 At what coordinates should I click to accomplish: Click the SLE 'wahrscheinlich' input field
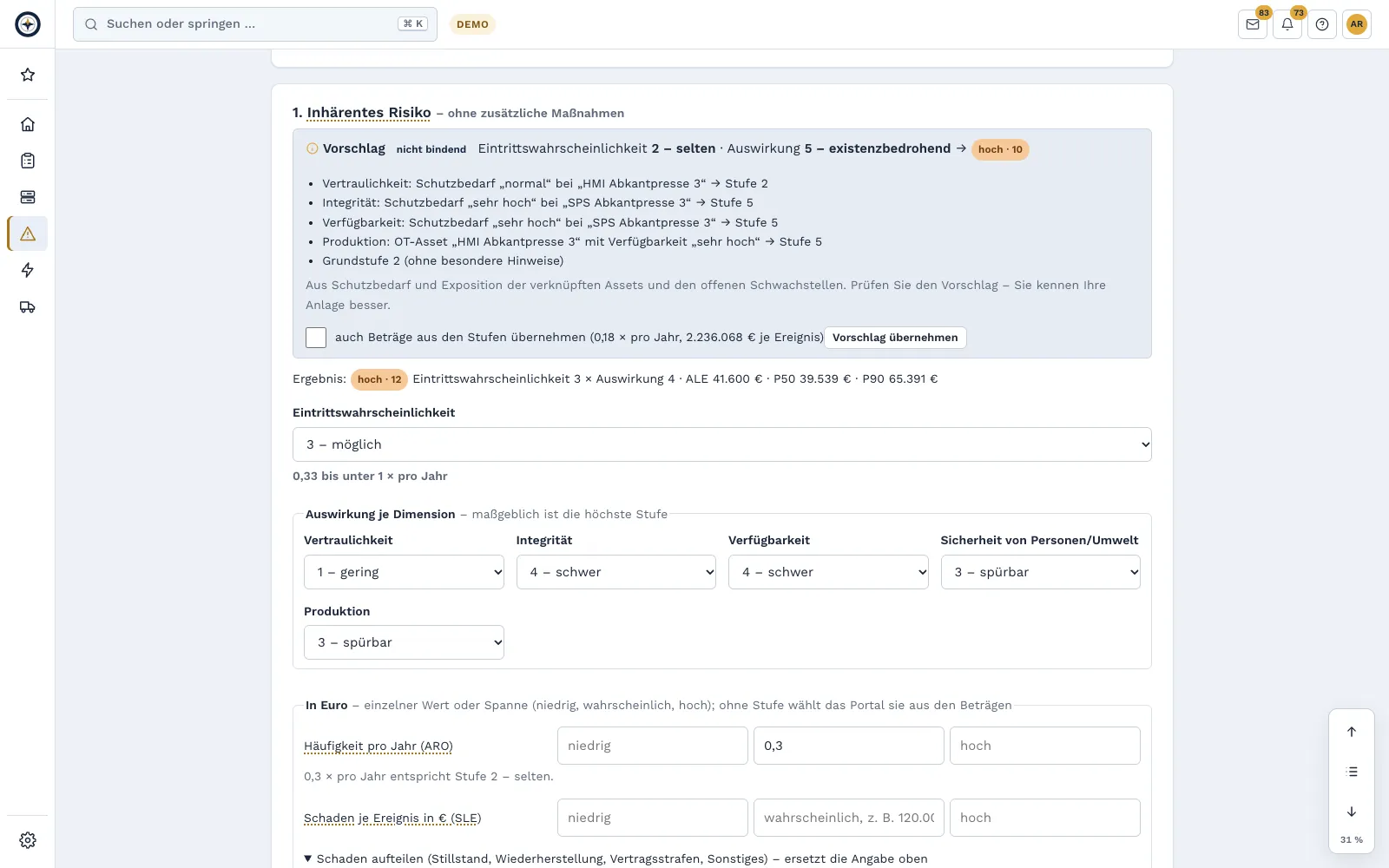coord(849,818)
